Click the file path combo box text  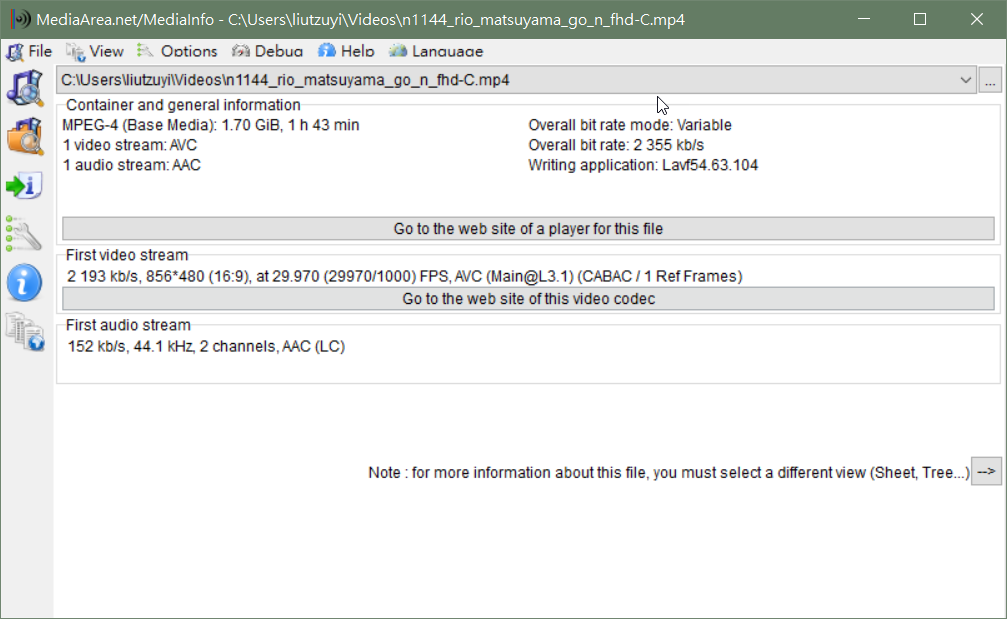[285, 80]
